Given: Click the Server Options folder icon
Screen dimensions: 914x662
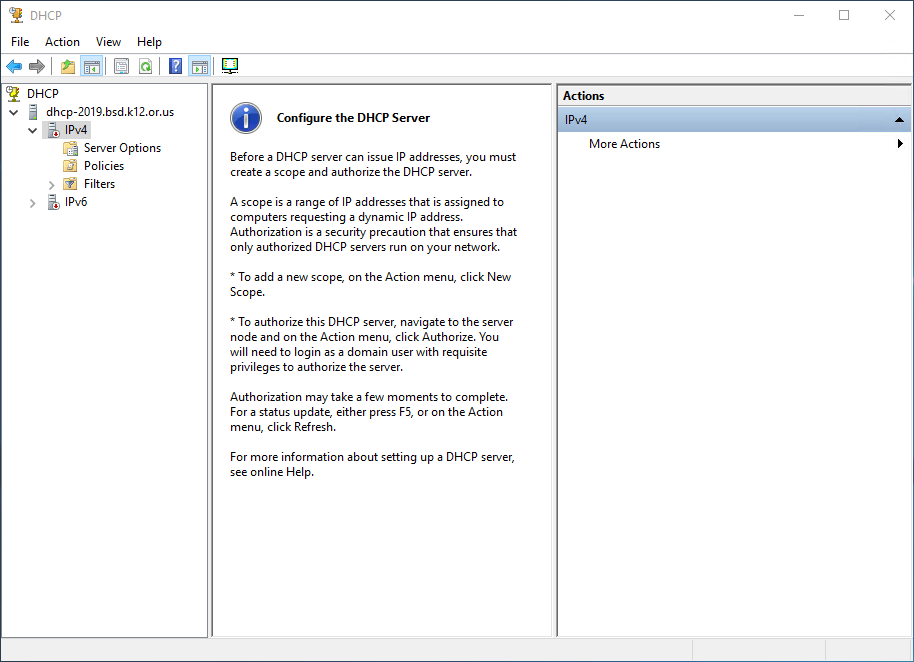Looking at the screenshot, I should coord(71,148).
